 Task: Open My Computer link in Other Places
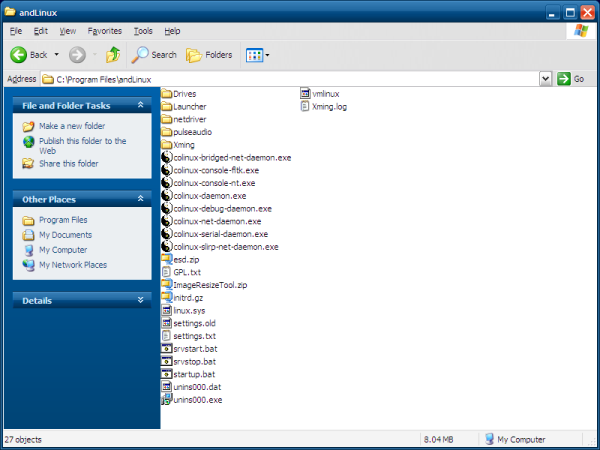click(63, 250)
